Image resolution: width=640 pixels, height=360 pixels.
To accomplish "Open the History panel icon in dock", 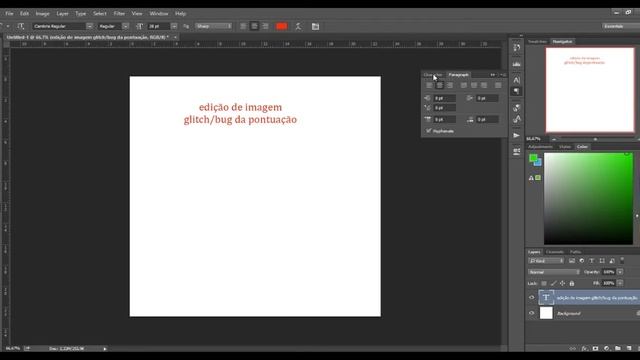I will coord(516,48).
